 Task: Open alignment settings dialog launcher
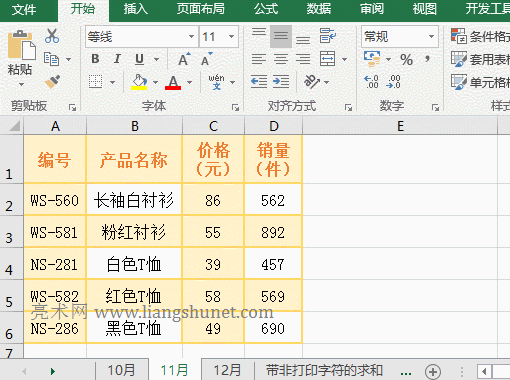(x=348, y=107)
